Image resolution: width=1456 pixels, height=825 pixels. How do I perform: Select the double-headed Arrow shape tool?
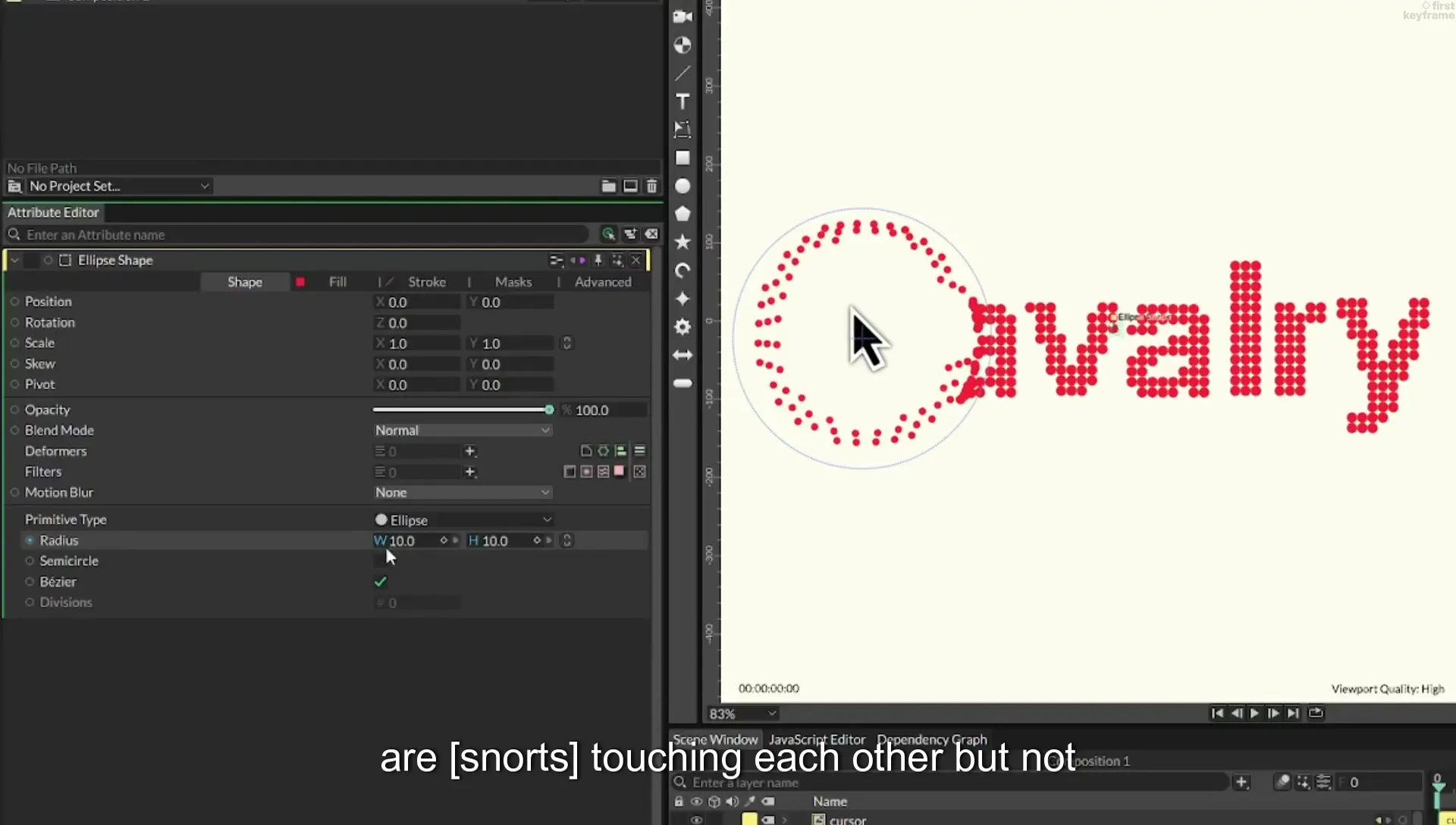pos(682,355)
